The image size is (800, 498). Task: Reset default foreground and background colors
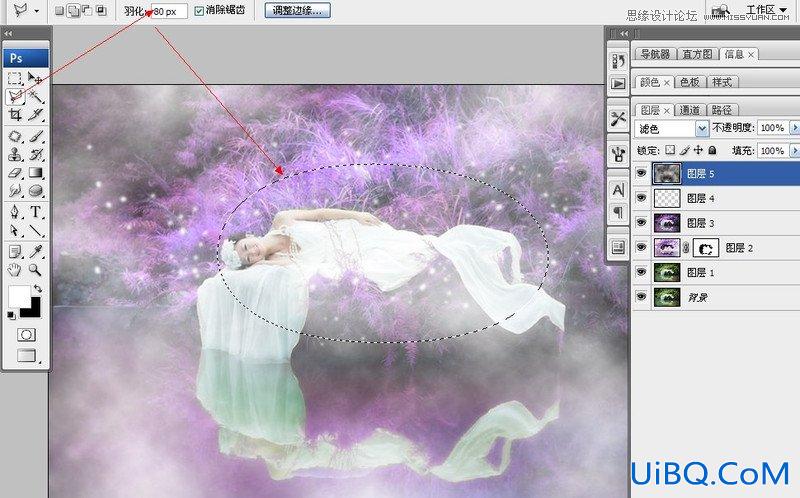pos(11,316)
